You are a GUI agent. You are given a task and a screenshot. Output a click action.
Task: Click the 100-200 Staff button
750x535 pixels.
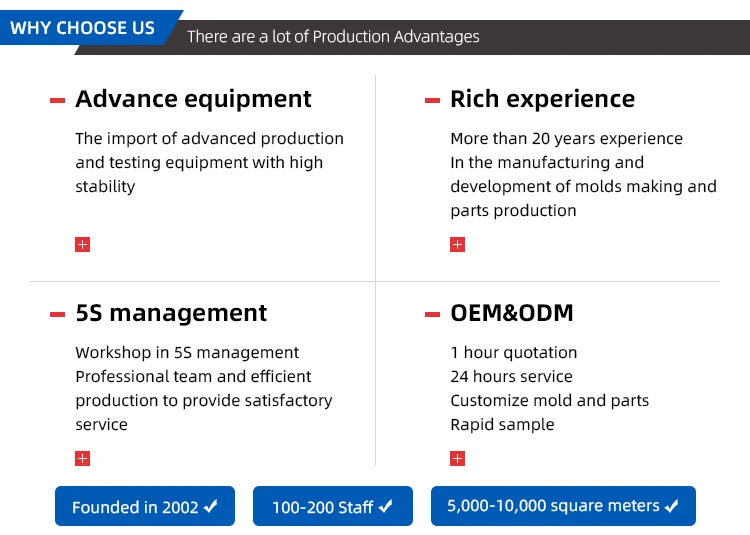(x=333, y=506)
